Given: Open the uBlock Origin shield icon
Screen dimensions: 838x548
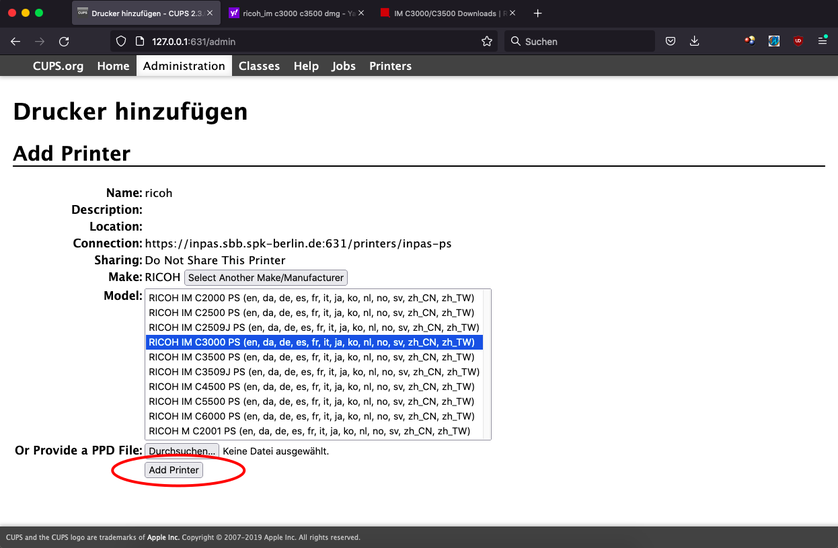Looking at the screenshot, I should [798, 41].
